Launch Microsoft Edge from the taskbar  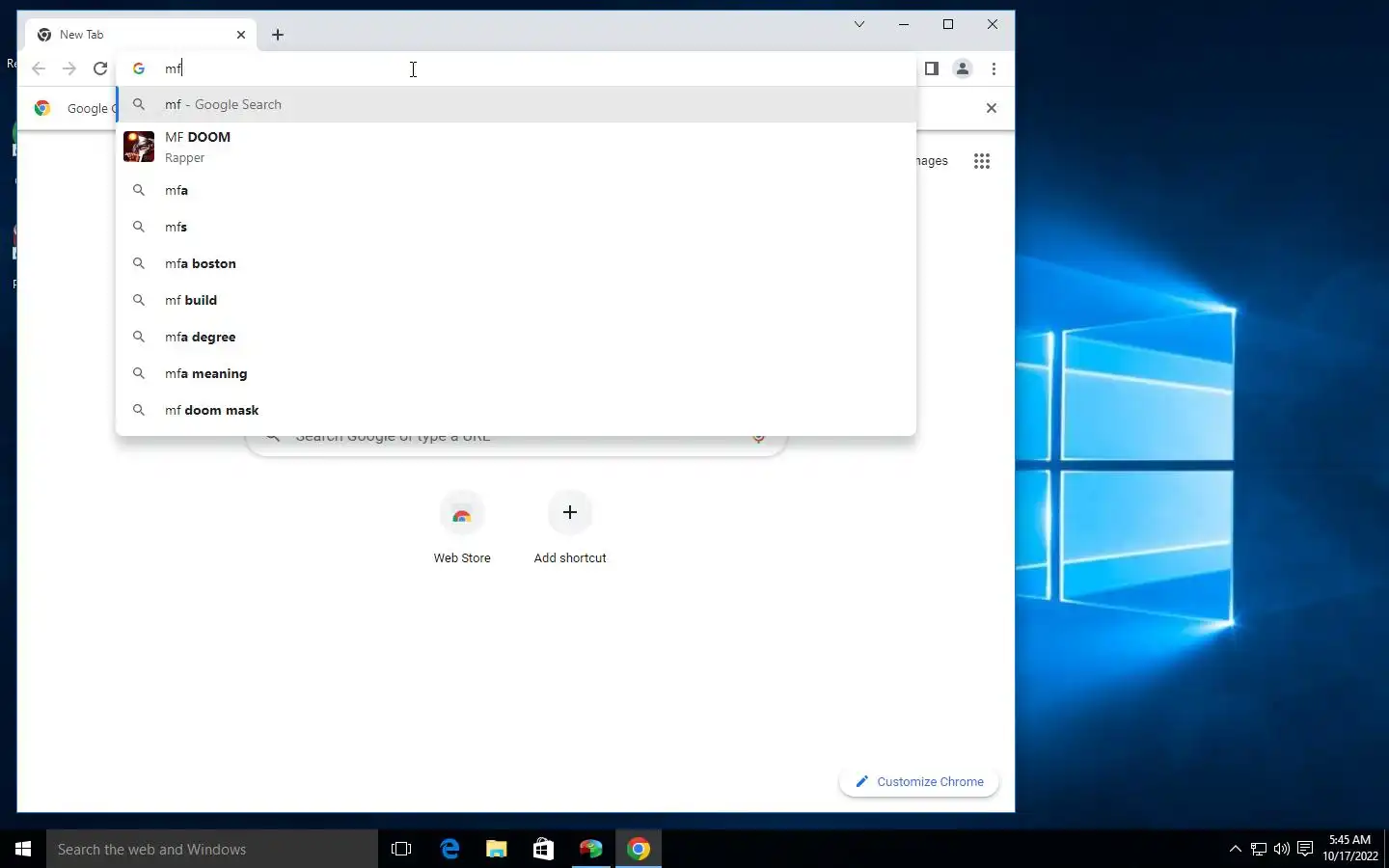tap(449, 849)
